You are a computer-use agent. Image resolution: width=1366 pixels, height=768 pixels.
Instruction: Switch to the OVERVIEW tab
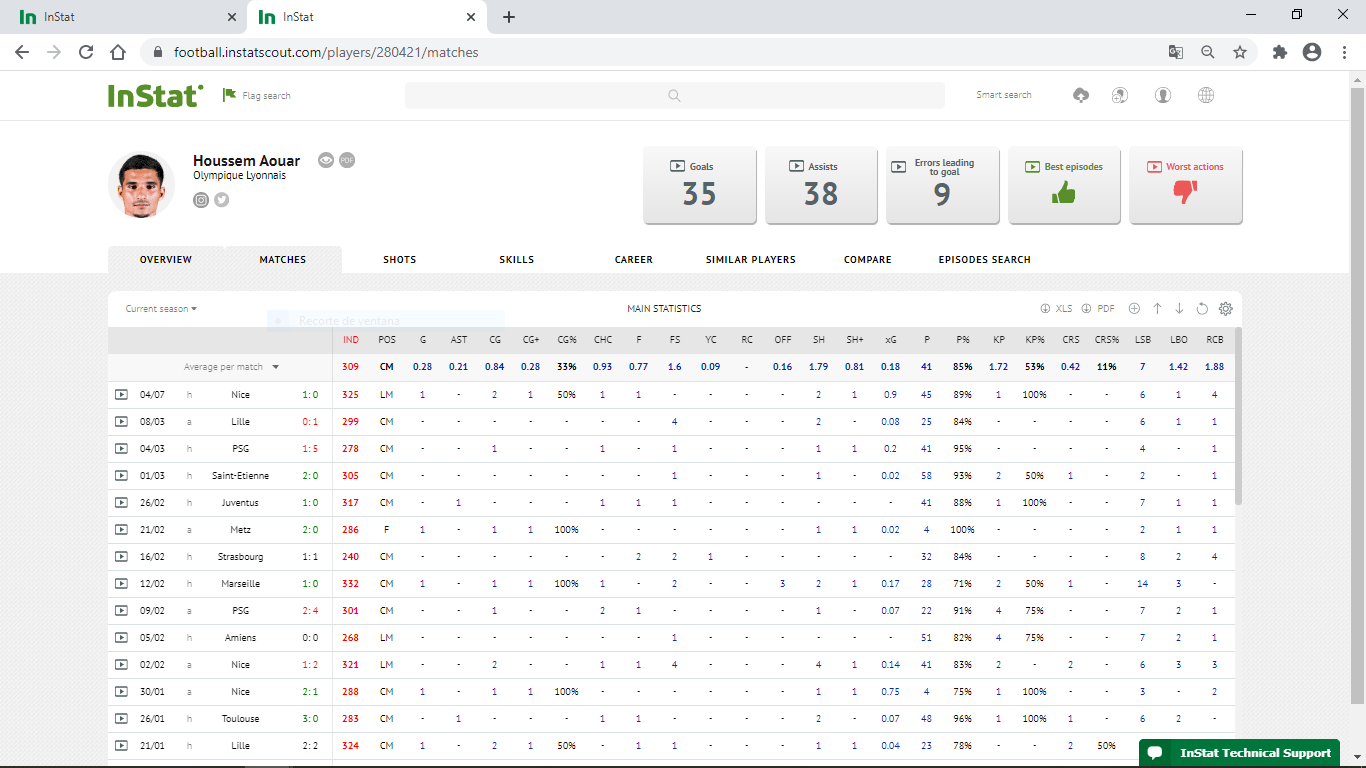pos(166,260)
